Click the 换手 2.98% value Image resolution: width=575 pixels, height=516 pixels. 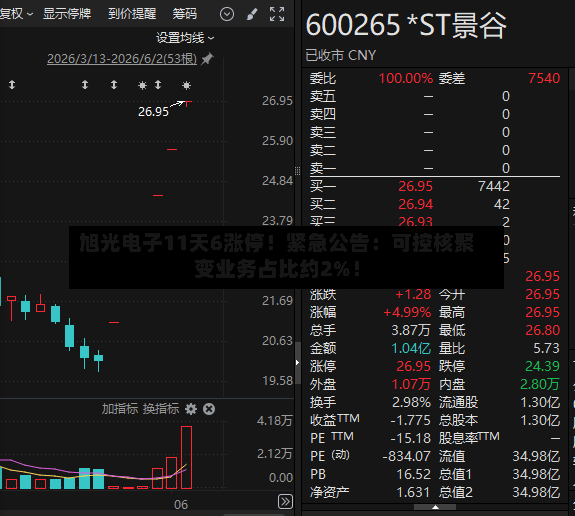[411, 402]
